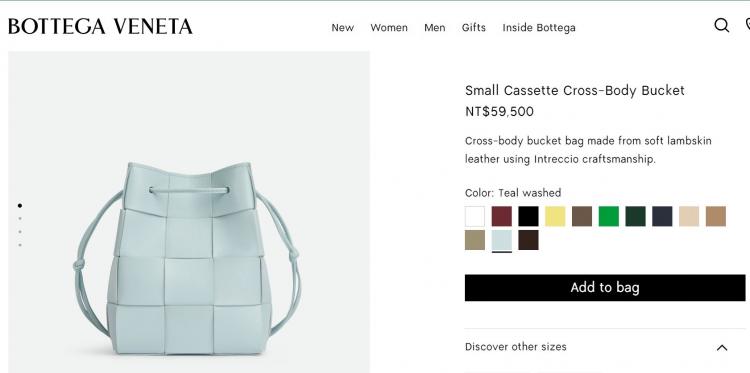Viewport: 750px width, 373px height.
Task: Select the dark brown second-row swatch
Action: 528,240
